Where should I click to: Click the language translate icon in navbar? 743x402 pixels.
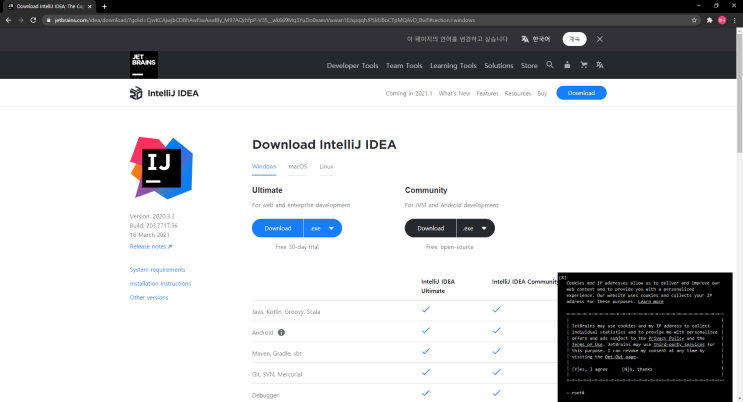click(x=600, y=65)
